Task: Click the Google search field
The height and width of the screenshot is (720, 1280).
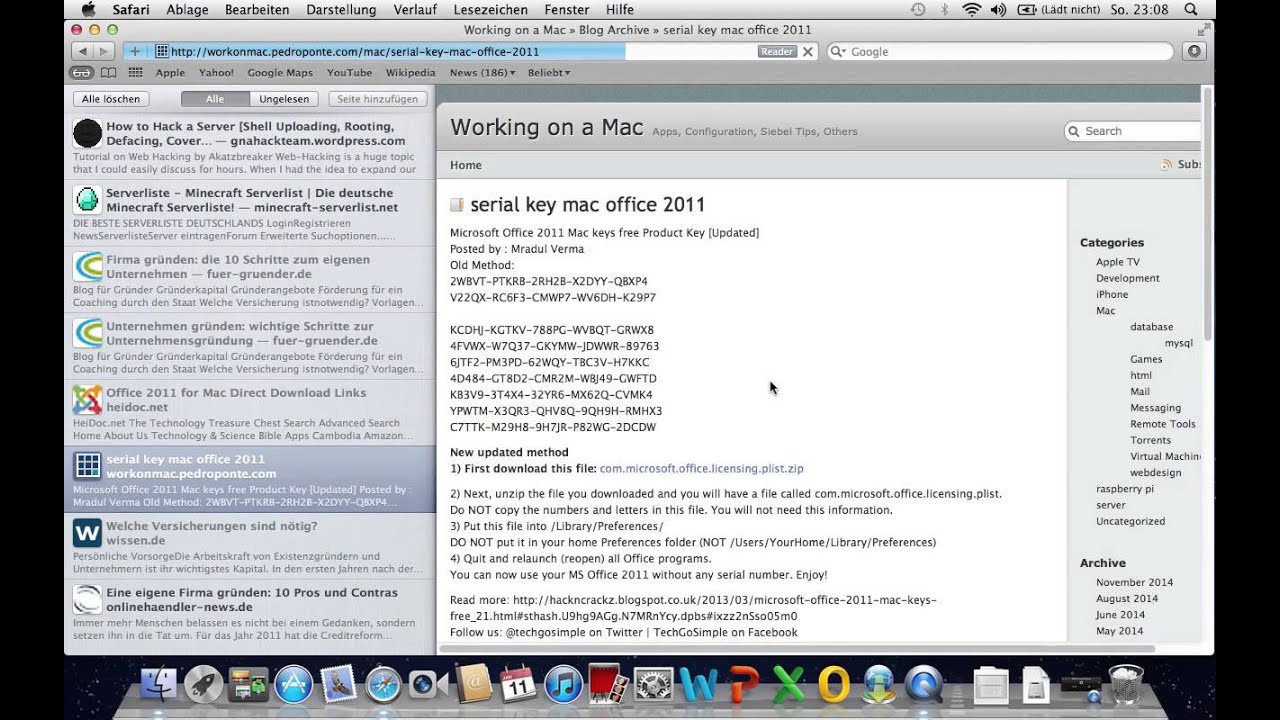Action: pos(1000,51)
